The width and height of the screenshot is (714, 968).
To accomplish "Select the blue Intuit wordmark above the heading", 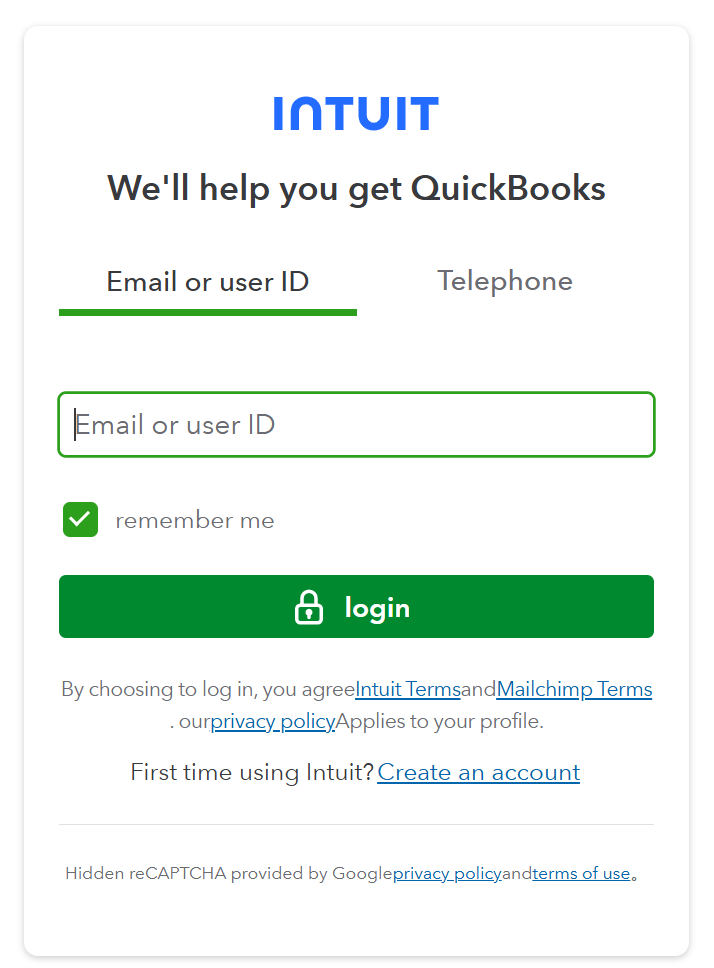I will pyautogui.click(x=355, y=113).
